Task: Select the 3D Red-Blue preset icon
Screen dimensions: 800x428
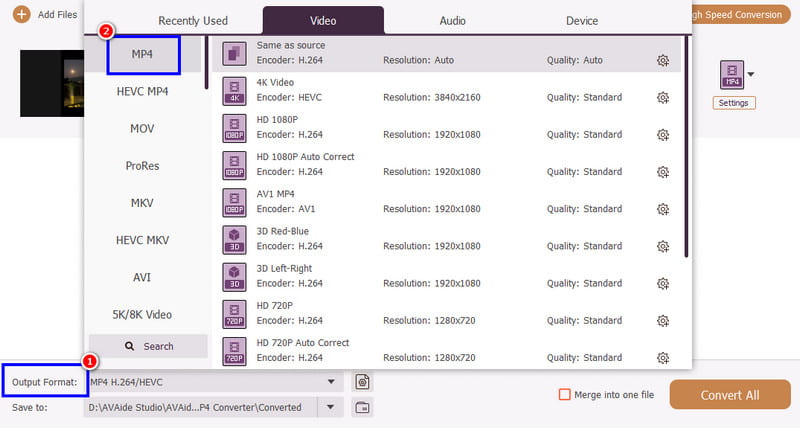Action: click(233, 239)
